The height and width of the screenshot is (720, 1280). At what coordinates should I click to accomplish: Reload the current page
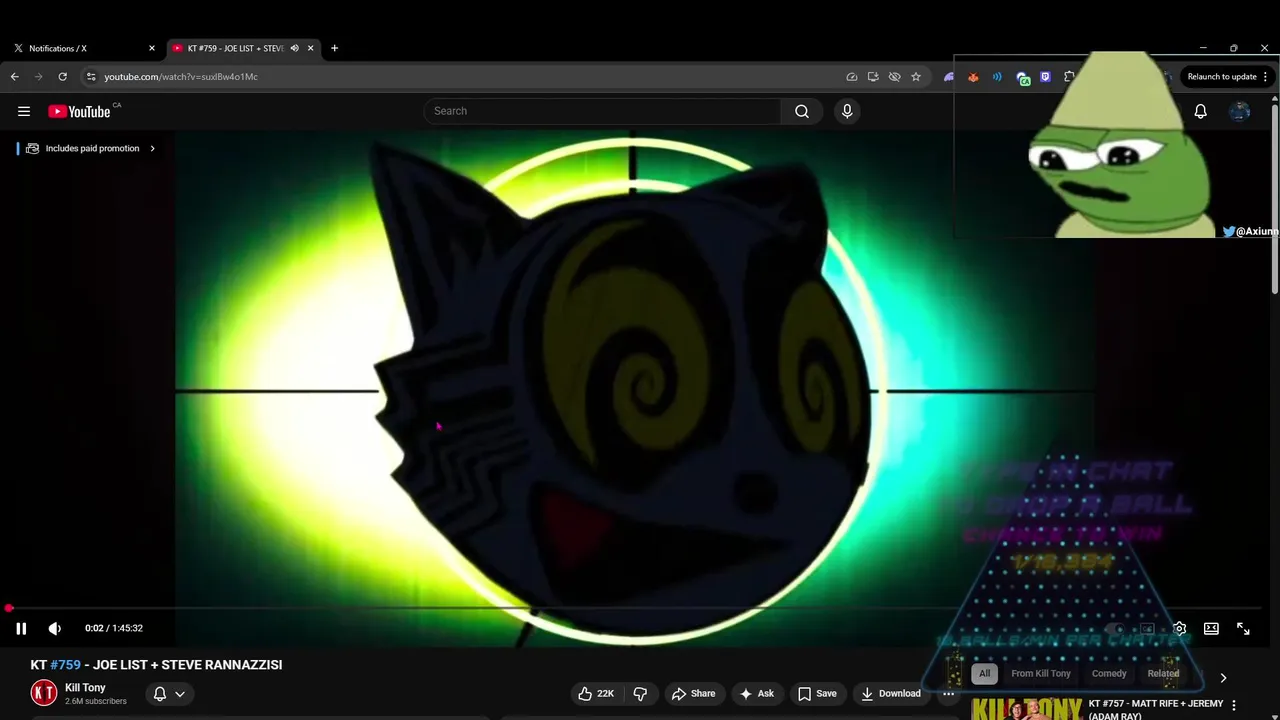pos(62,76)
